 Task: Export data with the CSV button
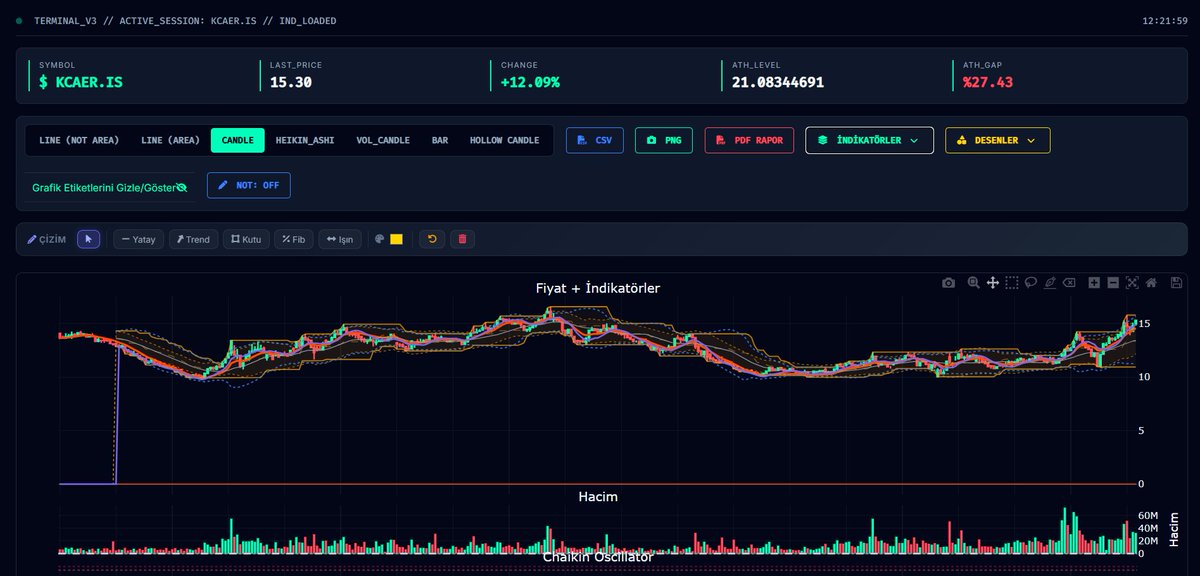pos(595,140)
